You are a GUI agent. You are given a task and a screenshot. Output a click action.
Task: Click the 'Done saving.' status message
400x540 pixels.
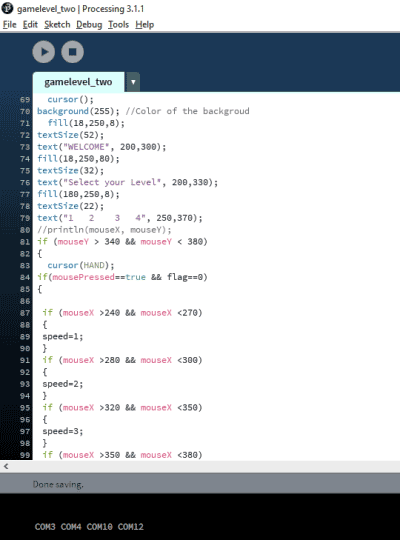(58, 485)
